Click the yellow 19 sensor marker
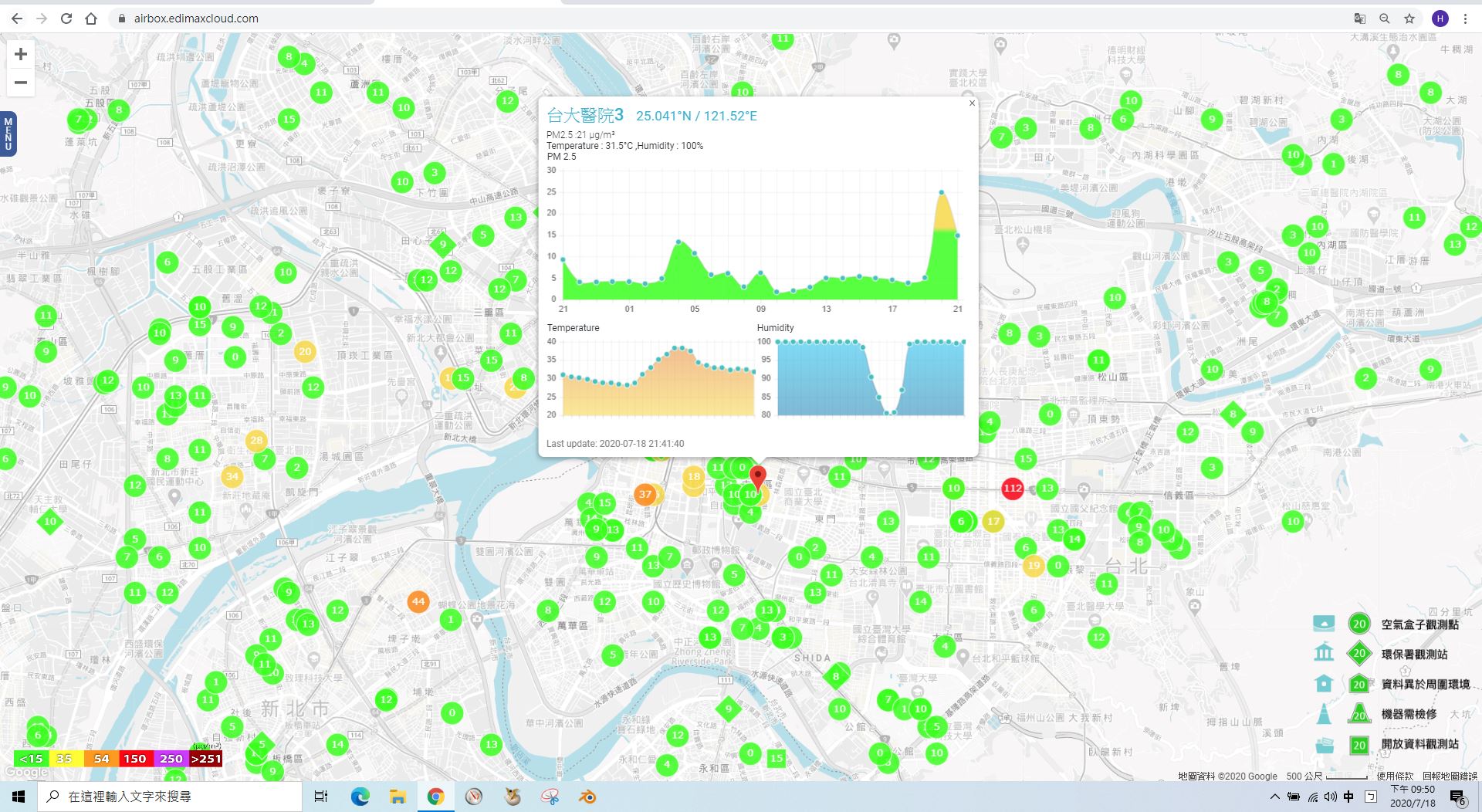 pos(1034,566)
